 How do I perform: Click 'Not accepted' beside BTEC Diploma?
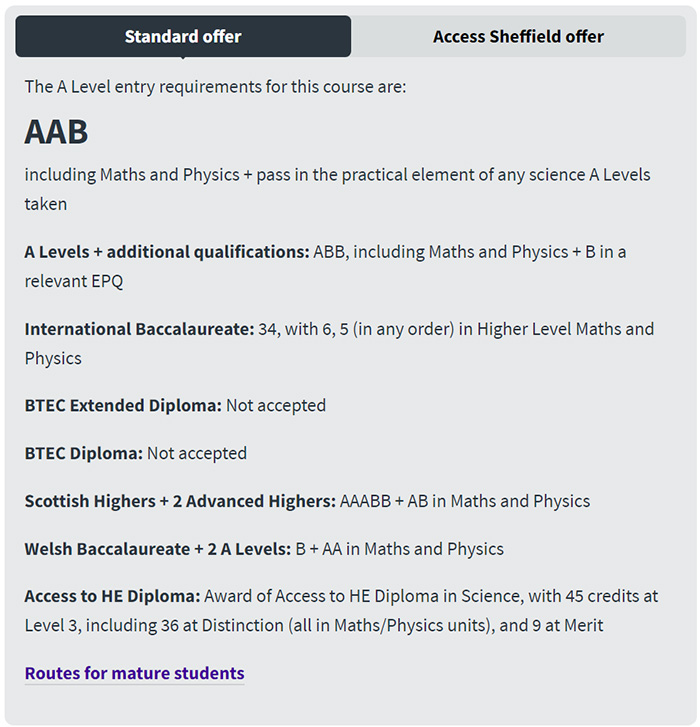click(197, 453)
